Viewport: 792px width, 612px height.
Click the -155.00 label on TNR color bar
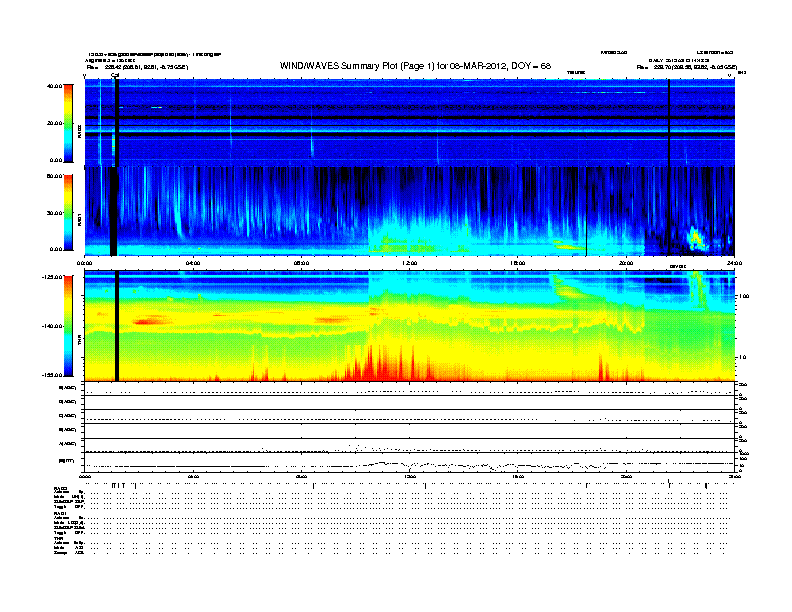pyautogui.click(x=52, y=375)
